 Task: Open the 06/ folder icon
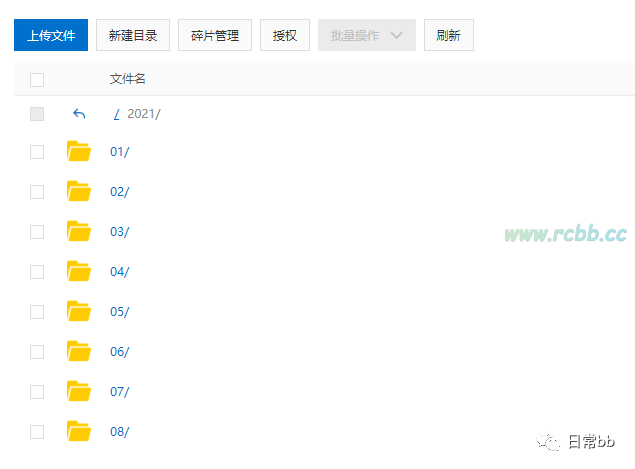pyautogui.click(x=79, y=352)
